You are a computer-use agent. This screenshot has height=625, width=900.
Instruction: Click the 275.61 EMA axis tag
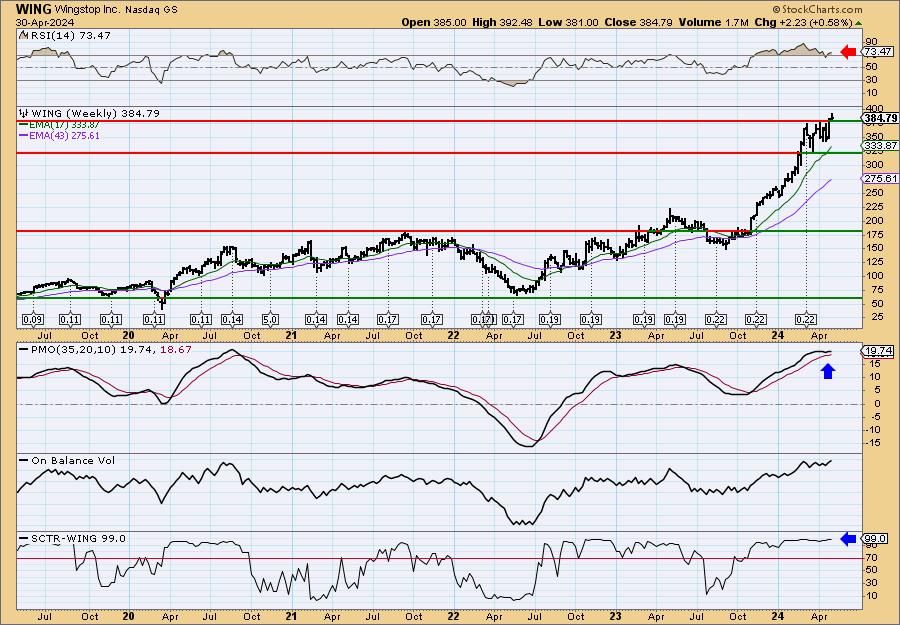880,178
